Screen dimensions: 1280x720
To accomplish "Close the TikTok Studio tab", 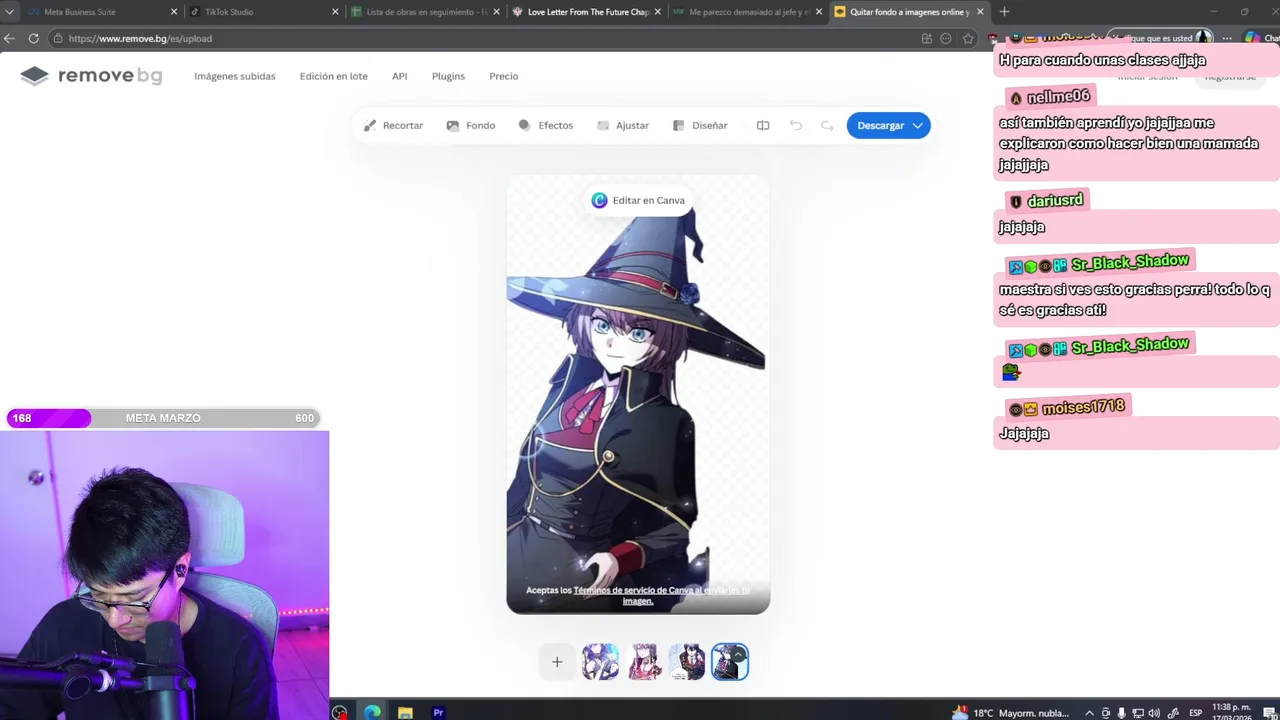I will (x=335, y=12).
